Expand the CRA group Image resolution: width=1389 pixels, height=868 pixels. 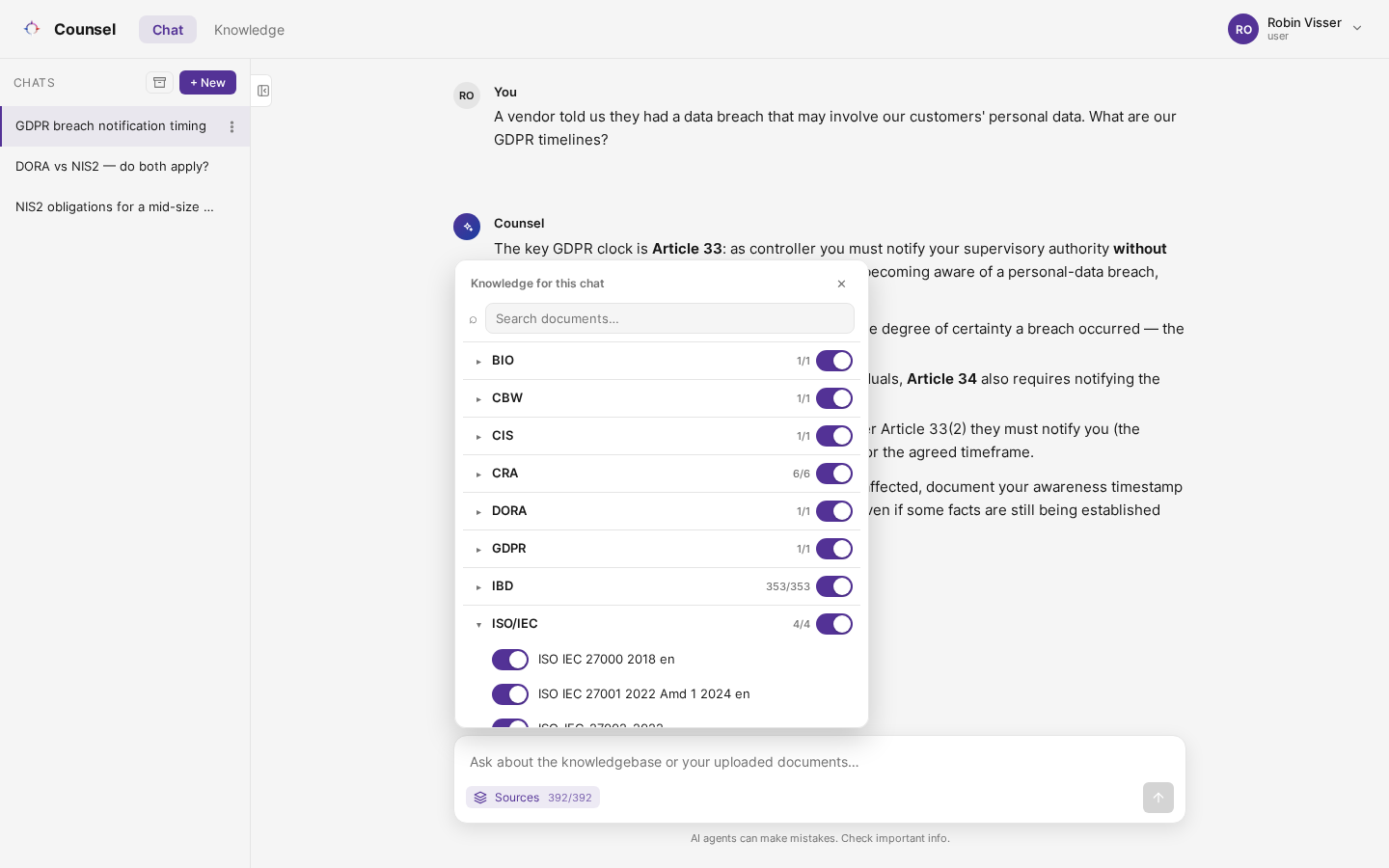point(478,475)
